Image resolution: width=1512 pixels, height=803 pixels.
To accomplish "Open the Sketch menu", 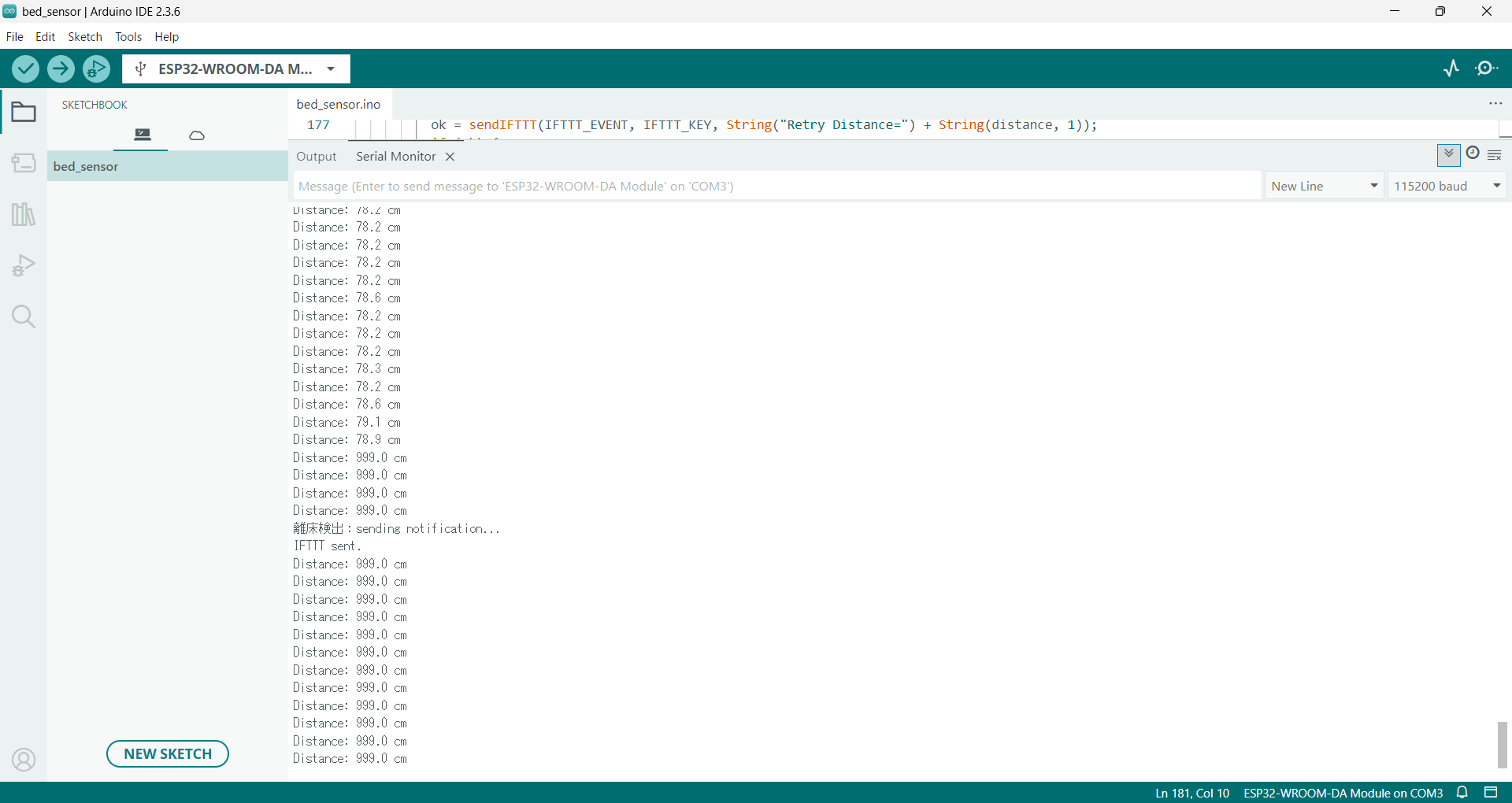I will tap(85, 37).
